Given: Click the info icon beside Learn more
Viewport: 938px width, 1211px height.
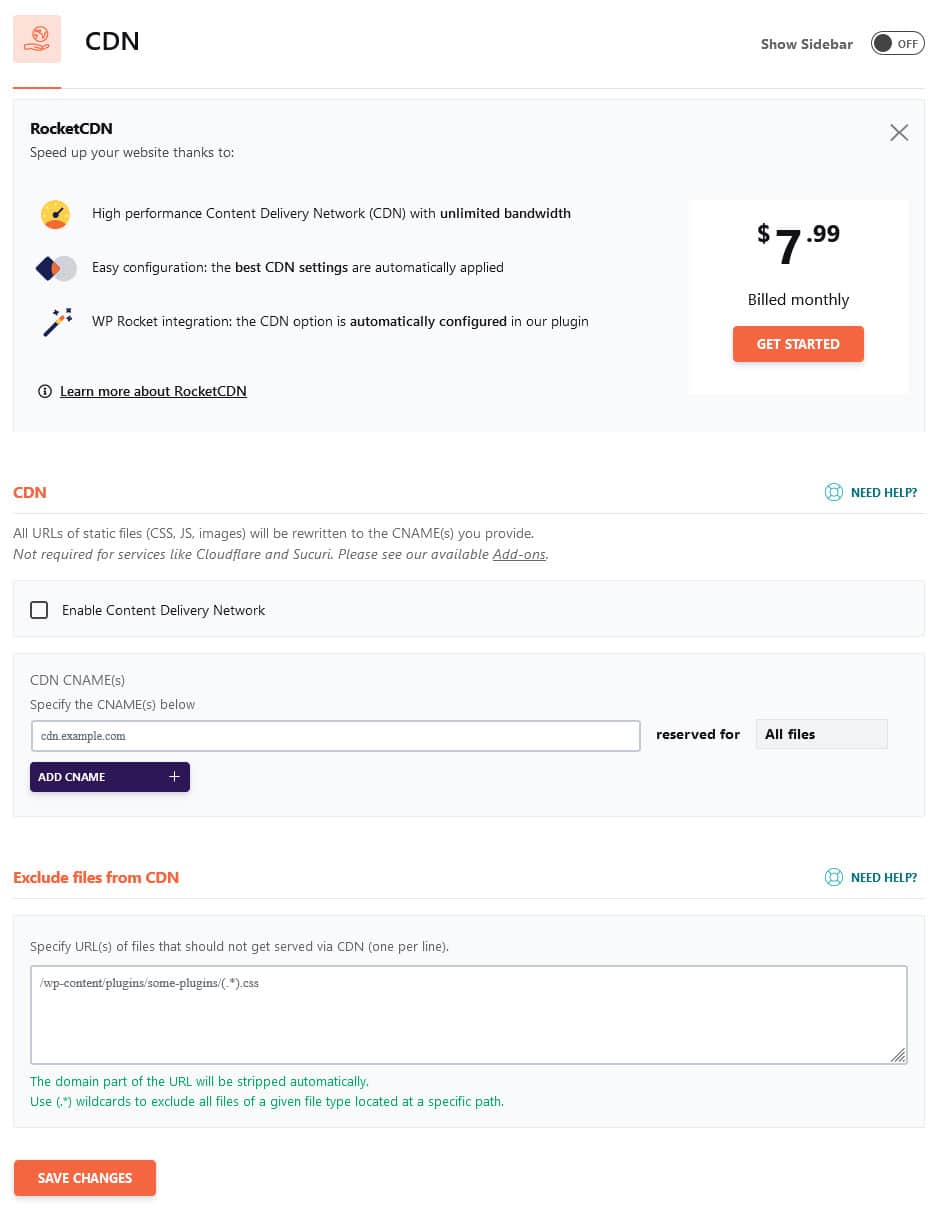Looking at the screenshot, I should (x=44, y=391).
